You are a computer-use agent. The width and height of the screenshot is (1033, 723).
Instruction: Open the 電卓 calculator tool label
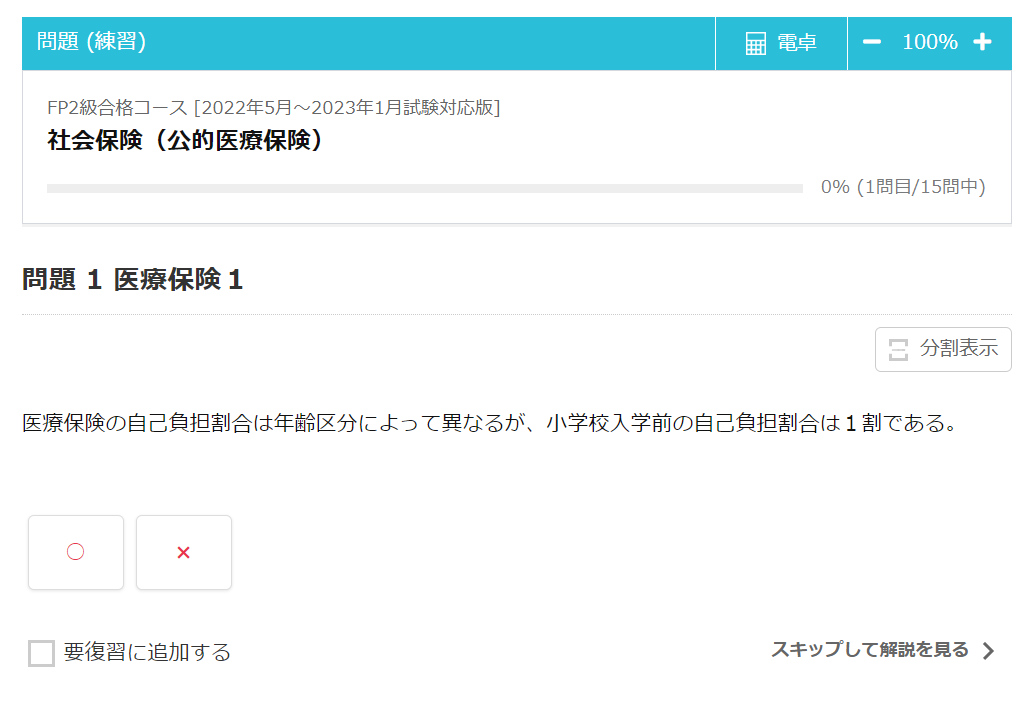(796, 43)
